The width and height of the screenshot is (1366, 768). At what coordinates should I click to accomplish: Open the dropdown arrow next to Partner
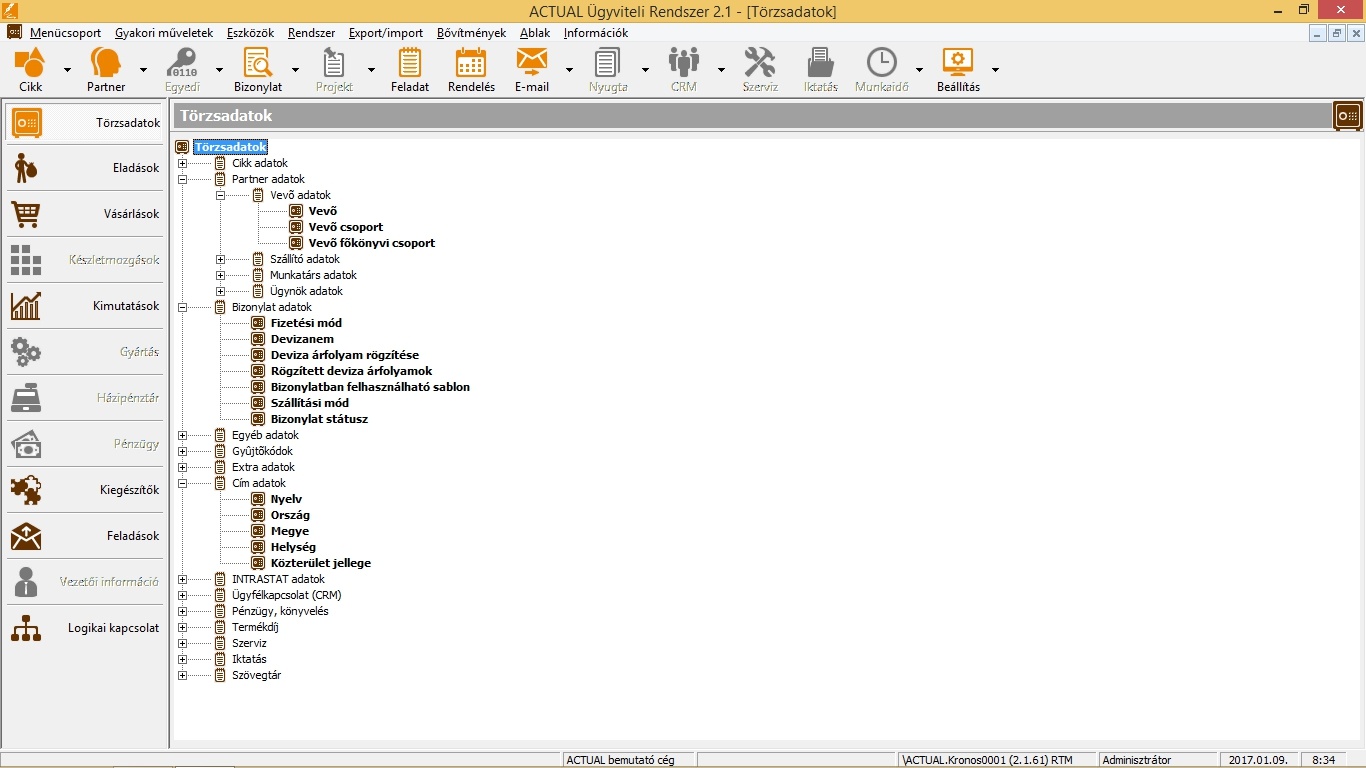[143, 70]
